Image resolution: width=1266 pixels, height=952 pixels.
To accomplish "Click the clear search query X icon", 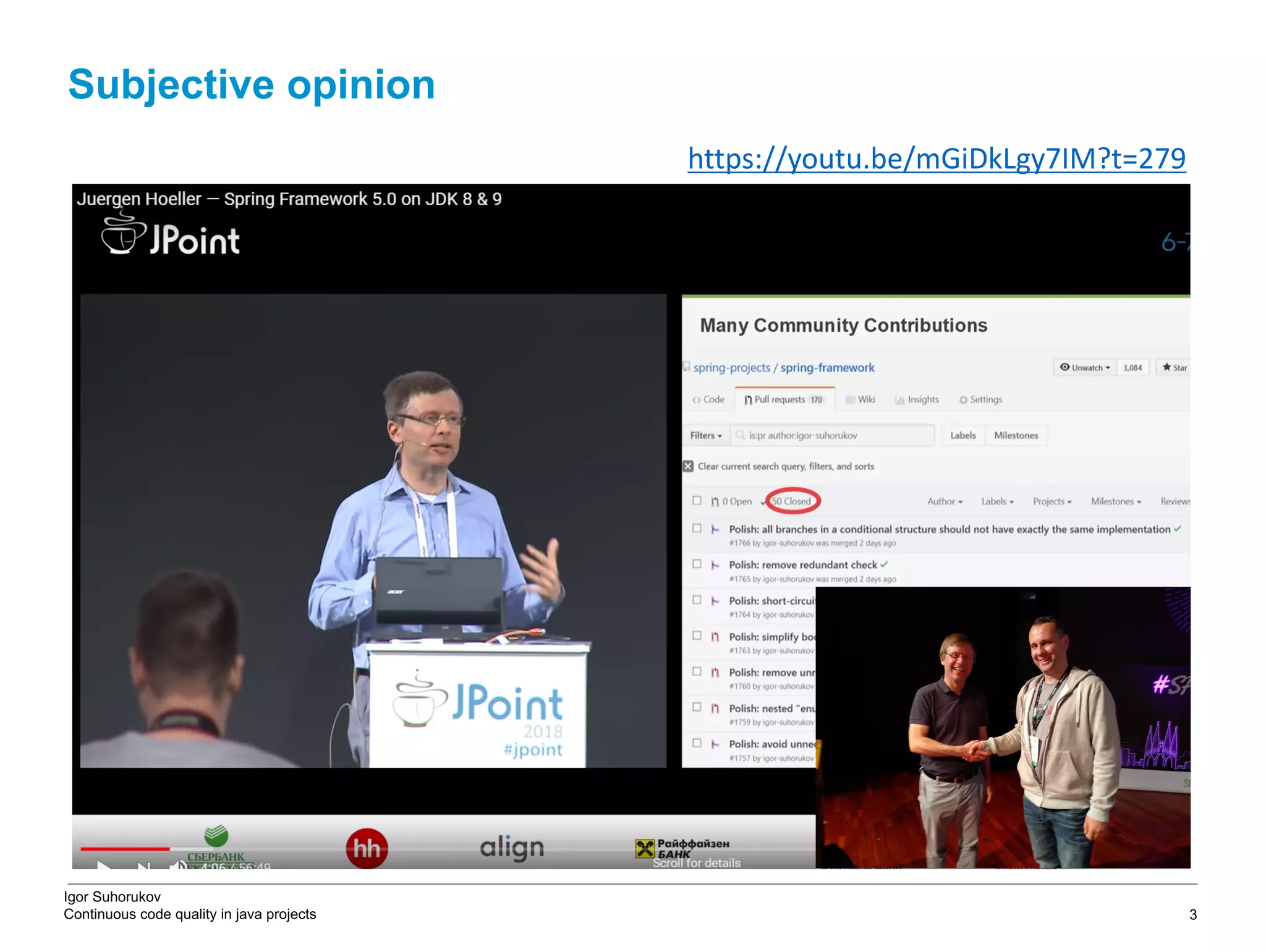I will click(x=688, y=466).
